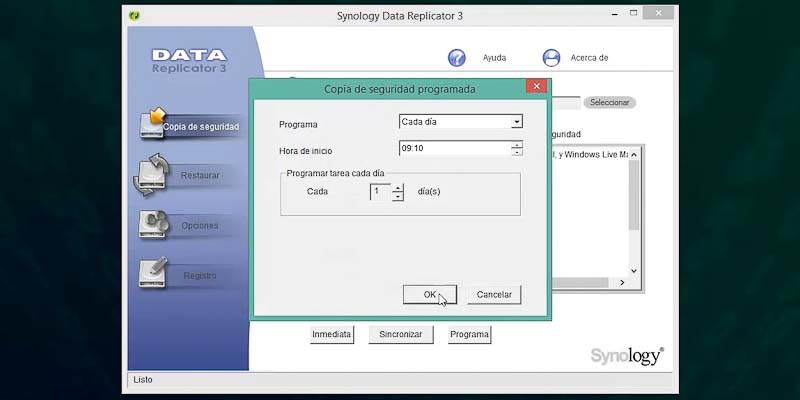The width and height of the screenshot is (800, 400).
Task: Click vertical scrollbar thumb in backup list
Action: pyautogui.click(x=634, y=195)
